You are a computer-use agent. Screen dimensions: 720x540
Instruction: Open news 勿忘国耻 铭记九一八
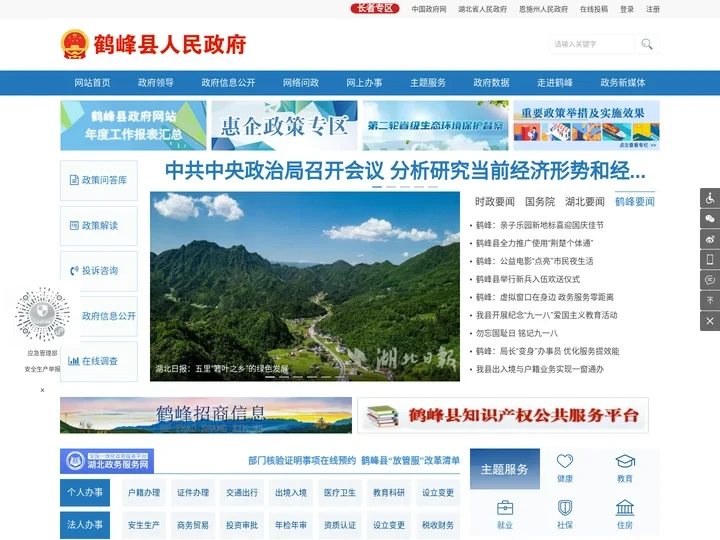pyautogui.click(x=517, y=333)
